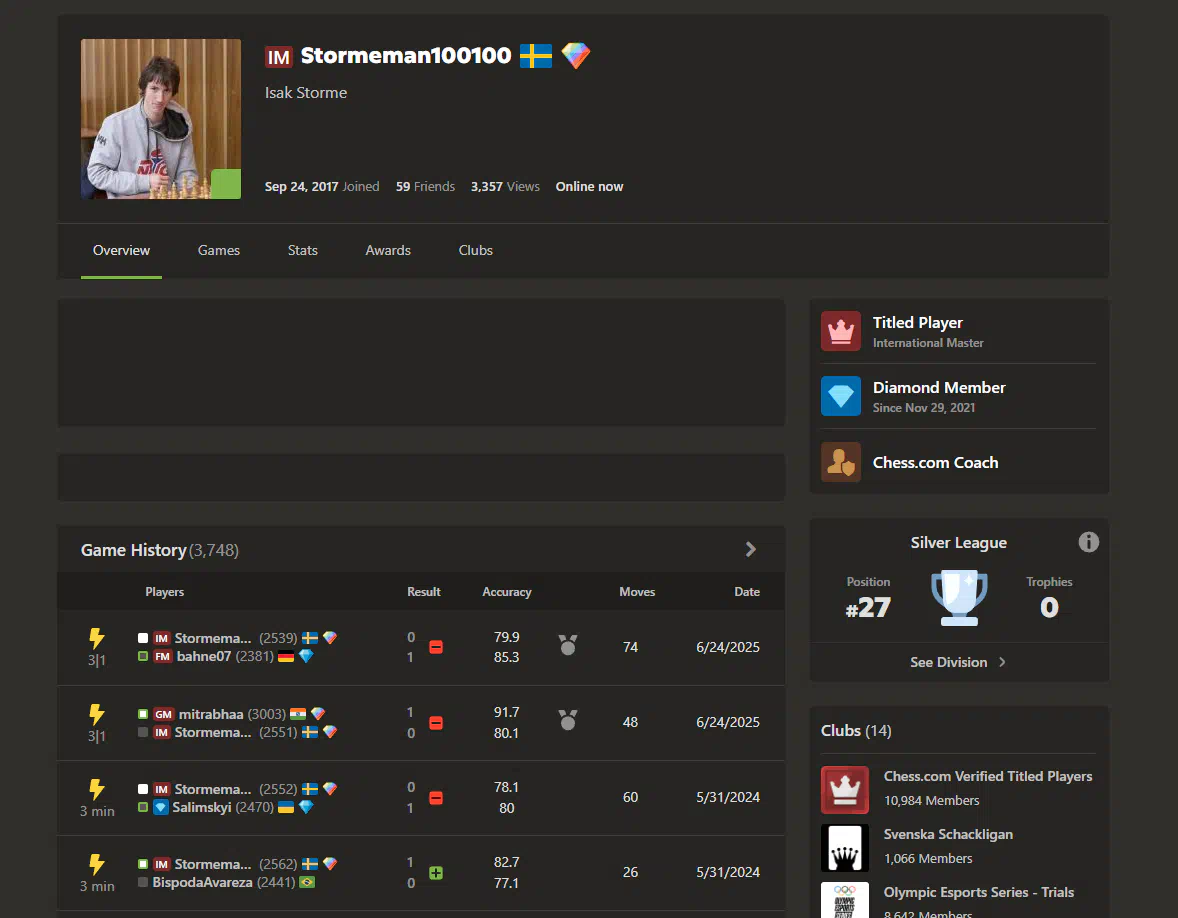The width and height of the screenshot is (1178, 918).
Task: Click the win icon in the BispodaAvareza game
Action: pos(436,873)
